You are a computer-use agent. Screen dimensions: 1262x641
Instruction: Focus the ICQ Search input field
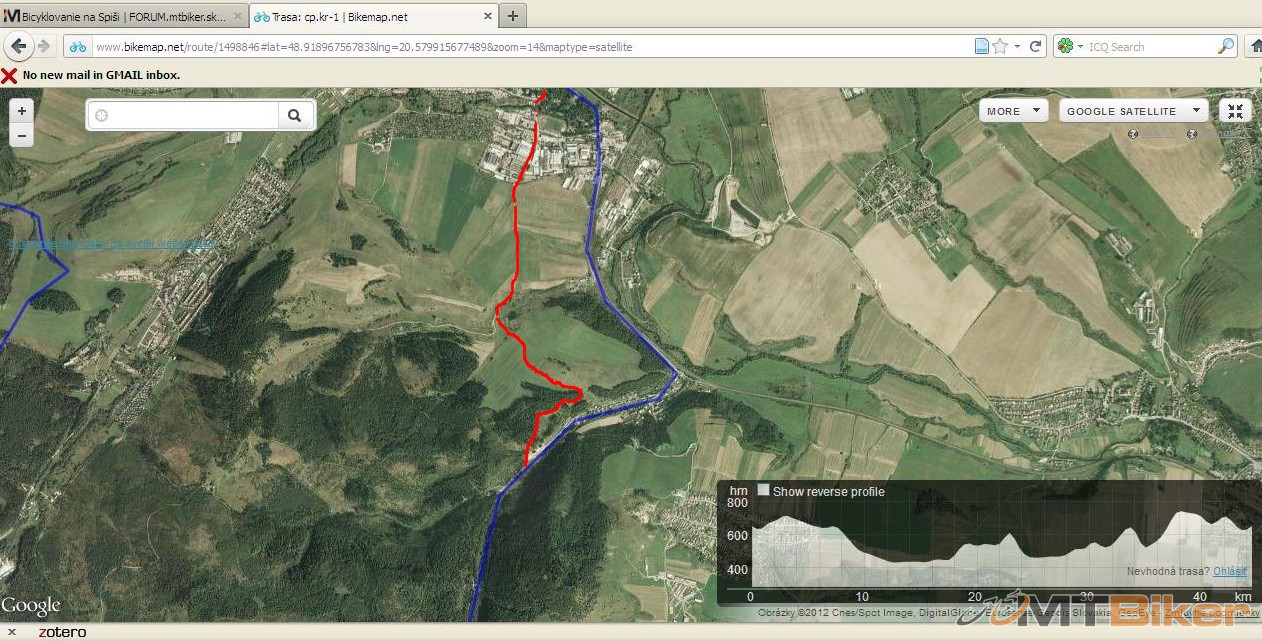click(1148, 47)
